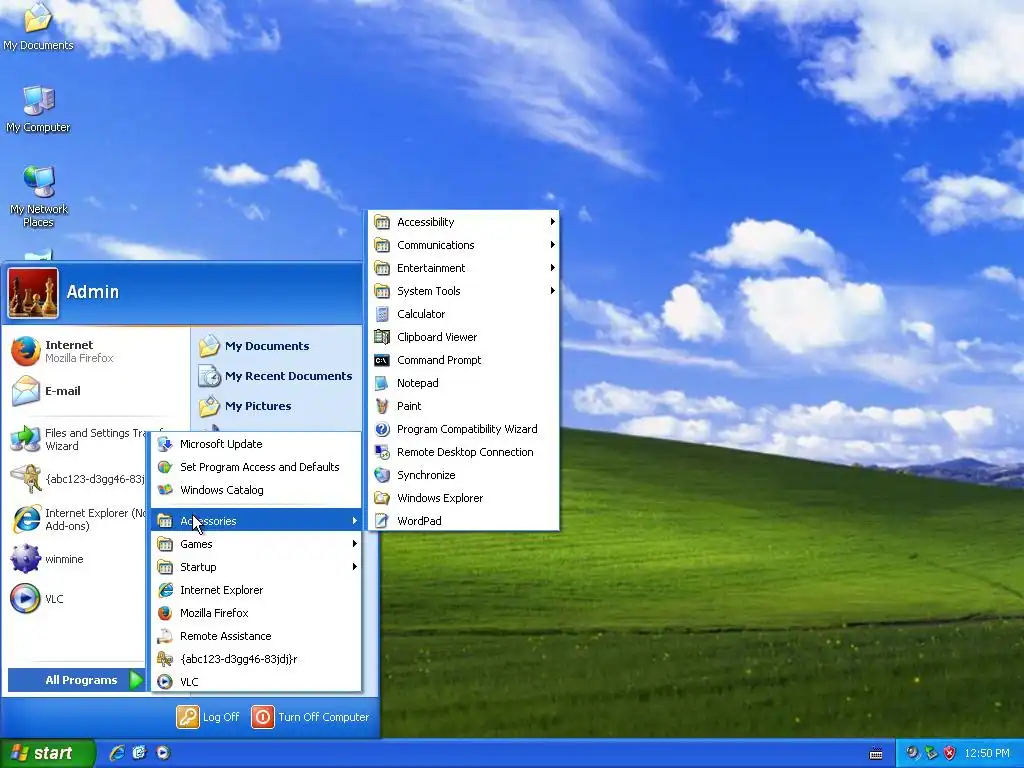Open My Documents in Start menu

pyautogui.click(x=278, y=346)
